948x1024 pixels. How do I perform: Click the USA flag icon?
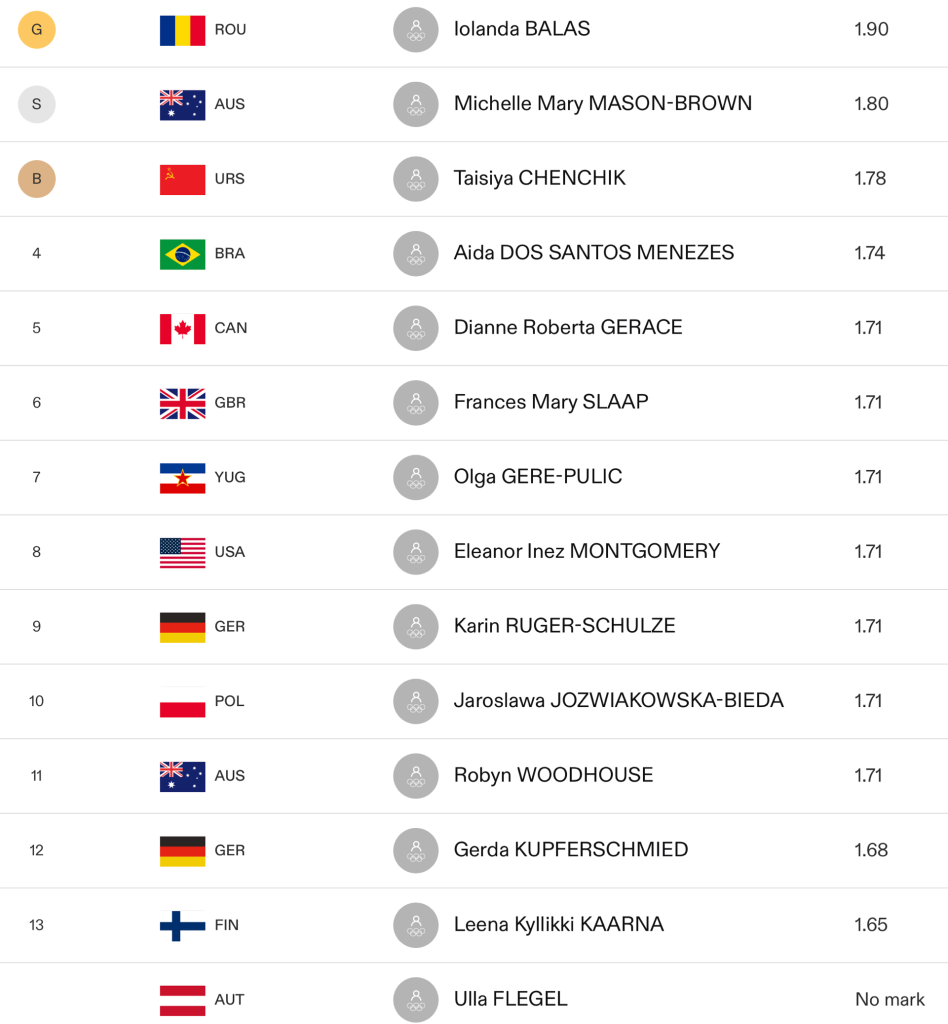click(183, 552)
